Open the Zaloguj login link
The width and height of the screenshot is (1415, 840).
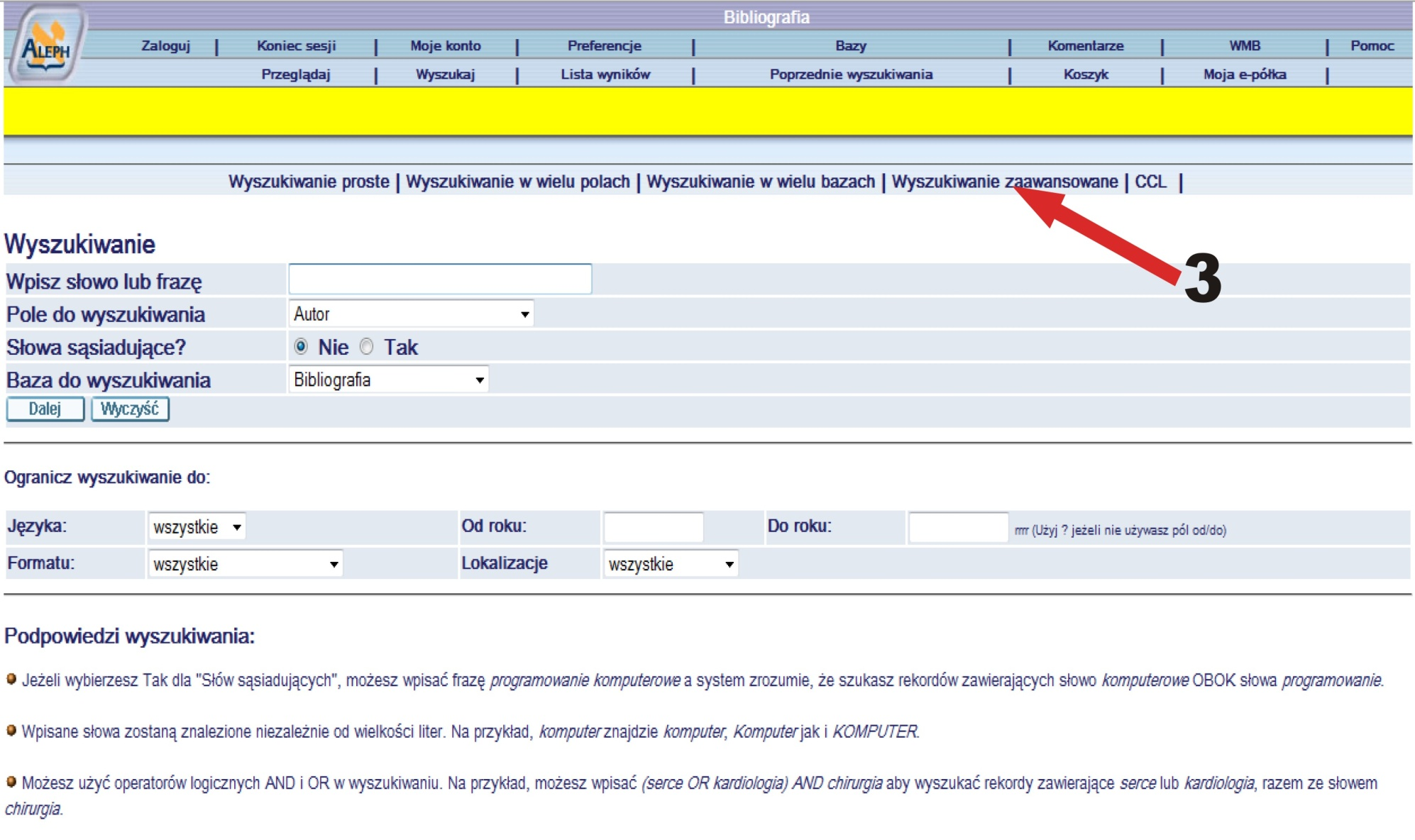pyautogui.click(x=165, y=46)
